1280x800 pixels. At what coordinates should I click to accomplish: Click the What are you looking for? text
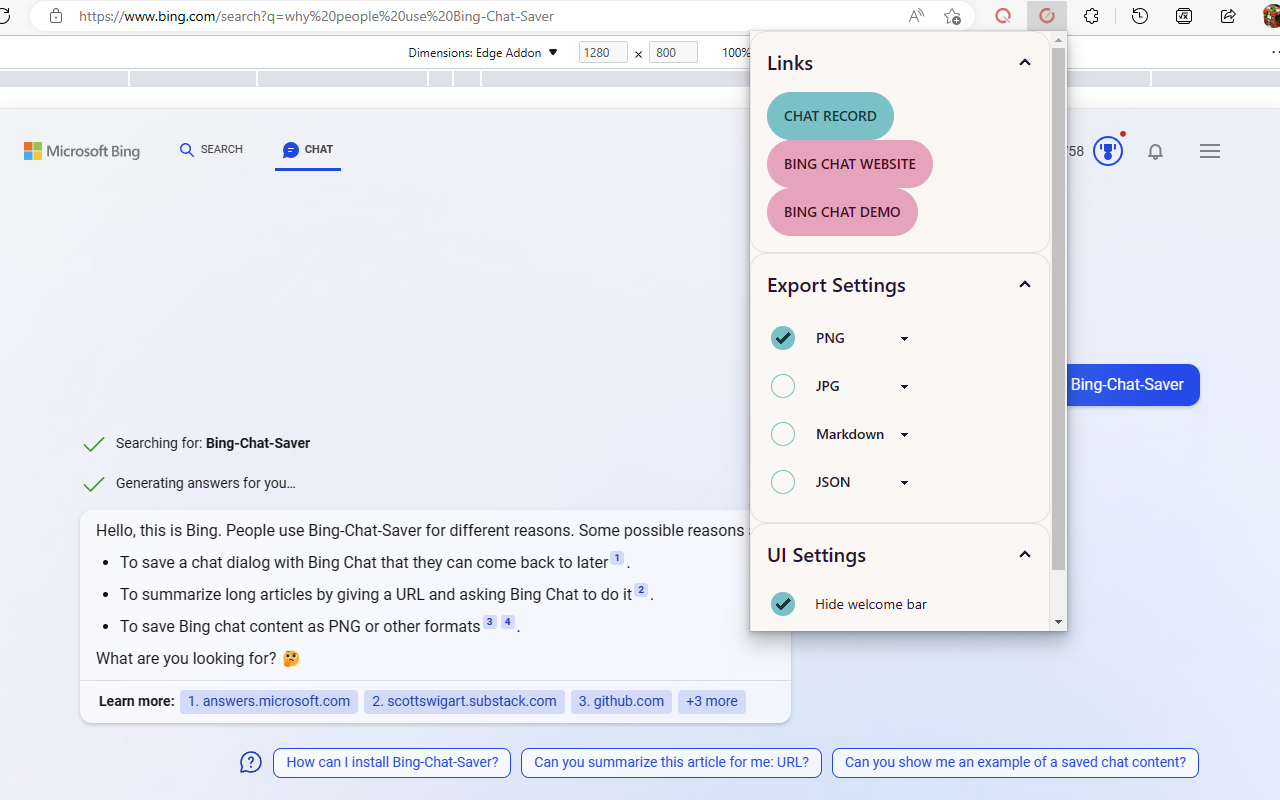tap(186, 658)
